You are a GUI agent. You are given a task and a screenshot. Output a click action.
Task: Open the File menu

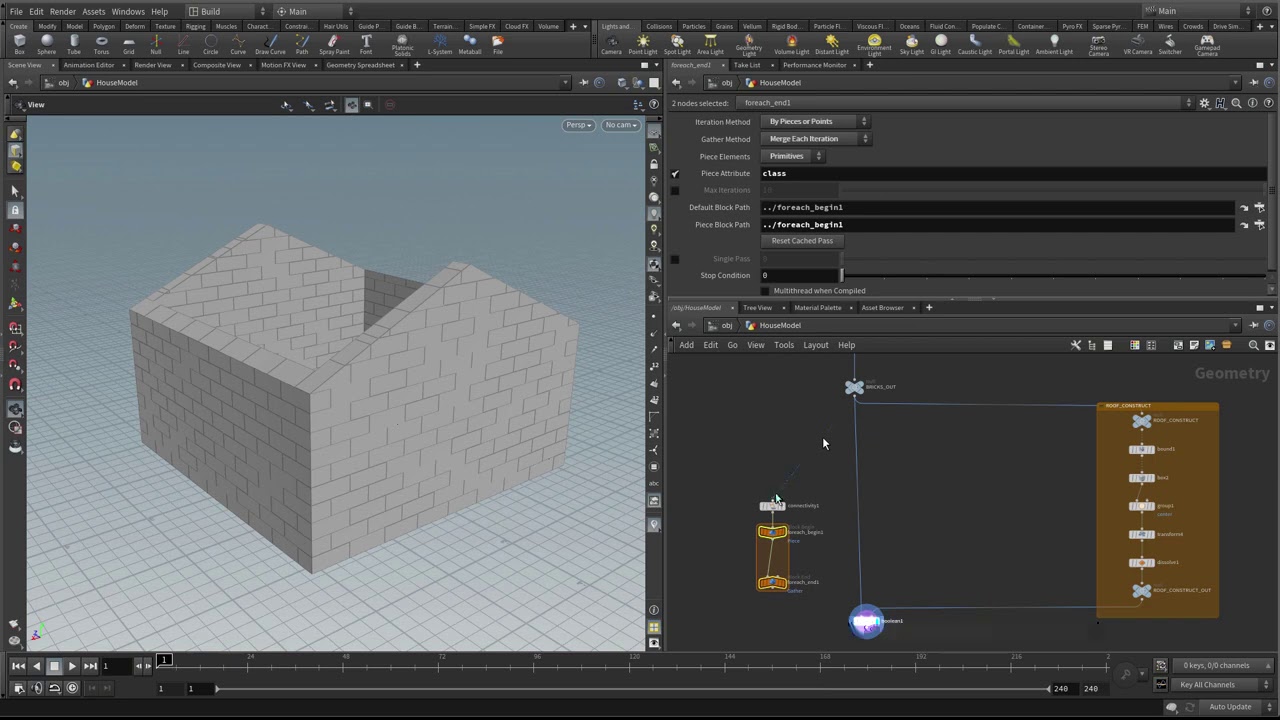click(17, 11)
